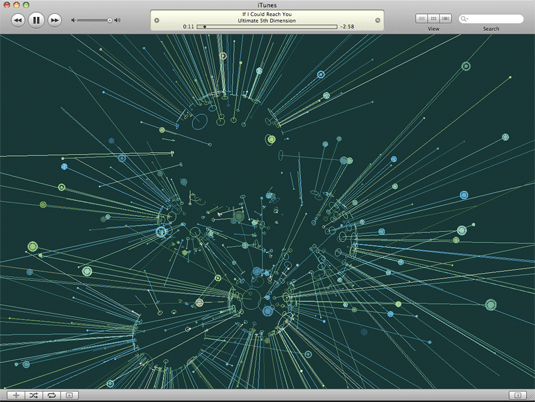Click inside the Search field

[x=491, y=19]
